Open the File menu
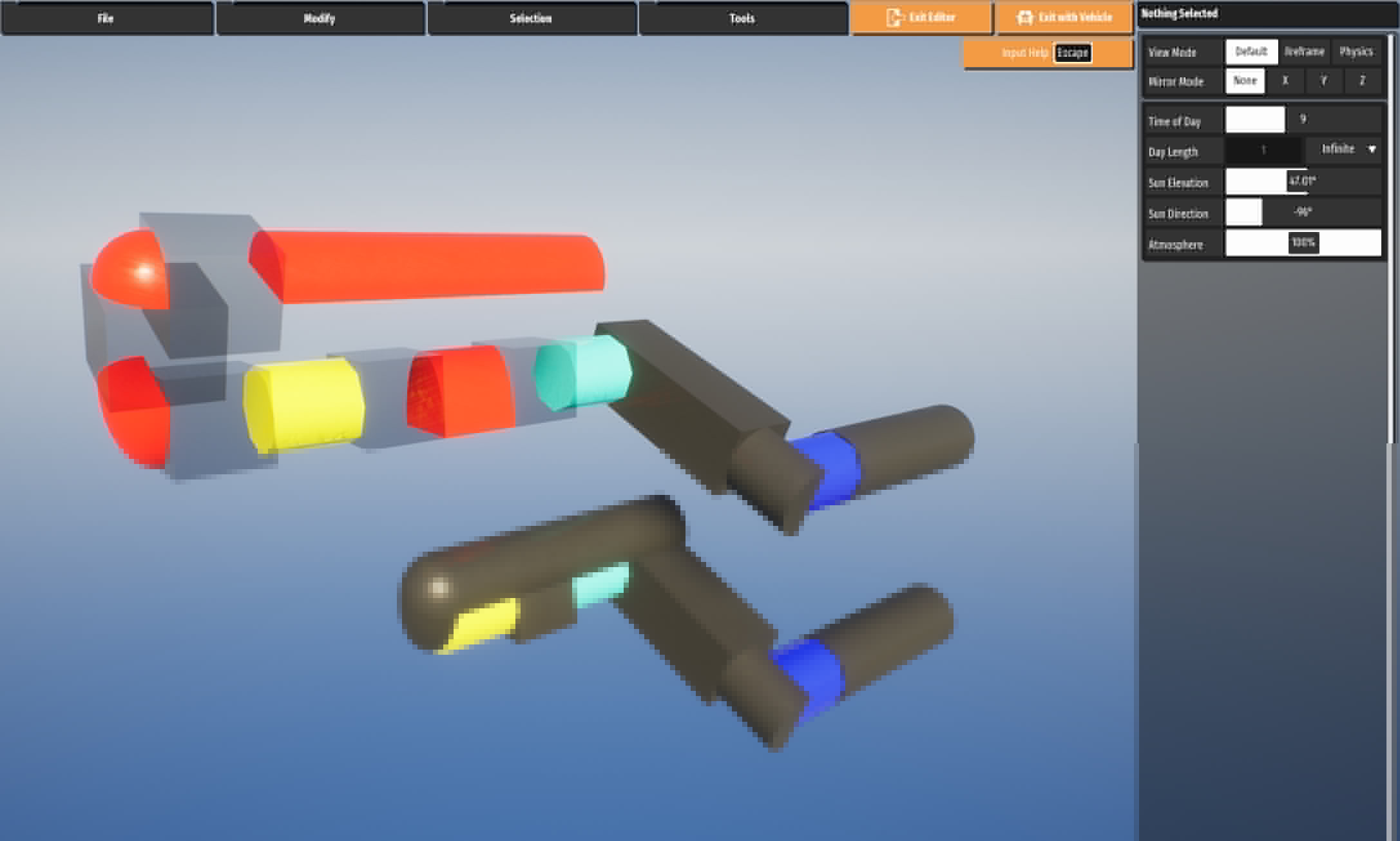 [106, 18]
